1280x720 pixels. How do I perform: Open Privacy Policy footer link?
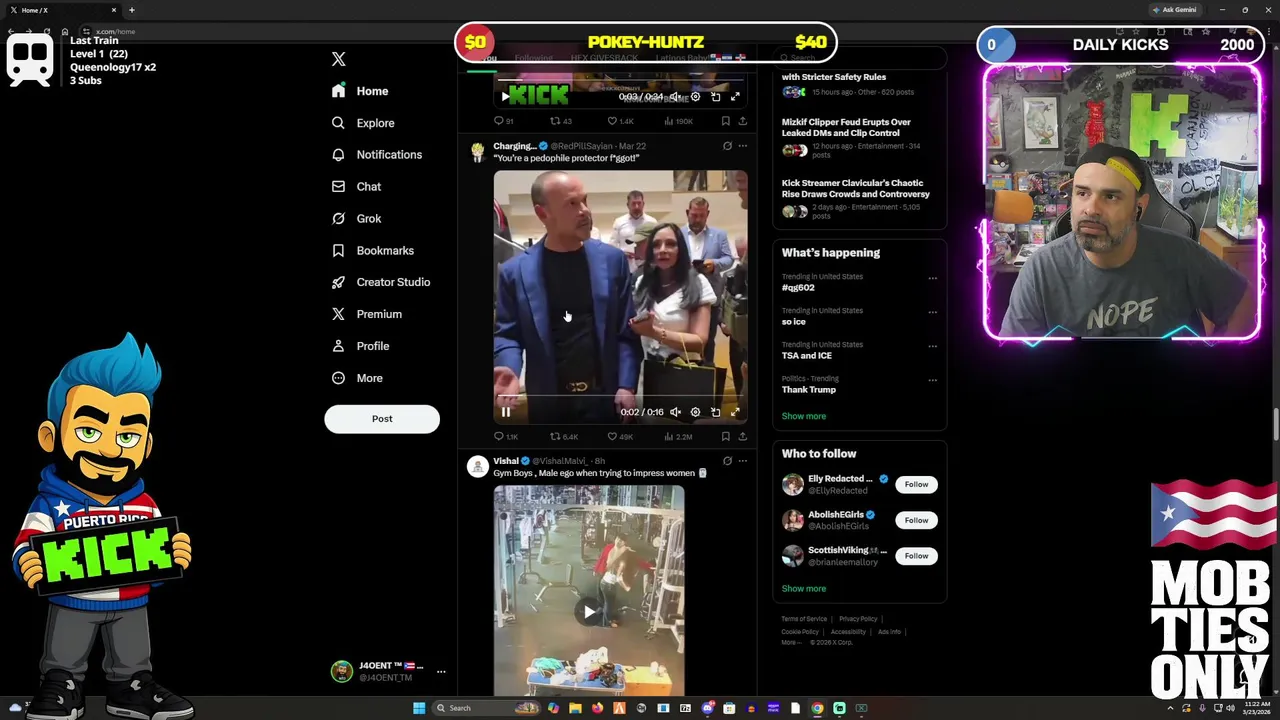point(858,619)
